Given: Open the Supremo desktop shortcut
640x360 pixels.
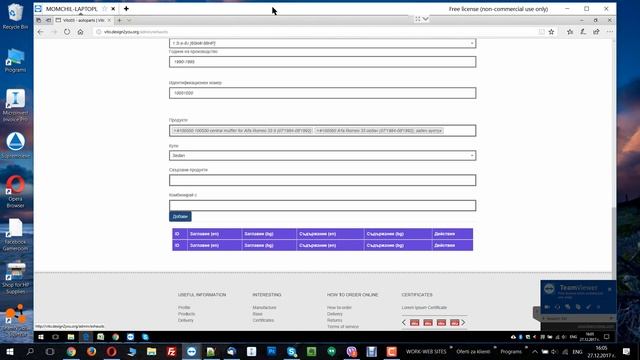Looking at the screenshot, I should point(15,144).
